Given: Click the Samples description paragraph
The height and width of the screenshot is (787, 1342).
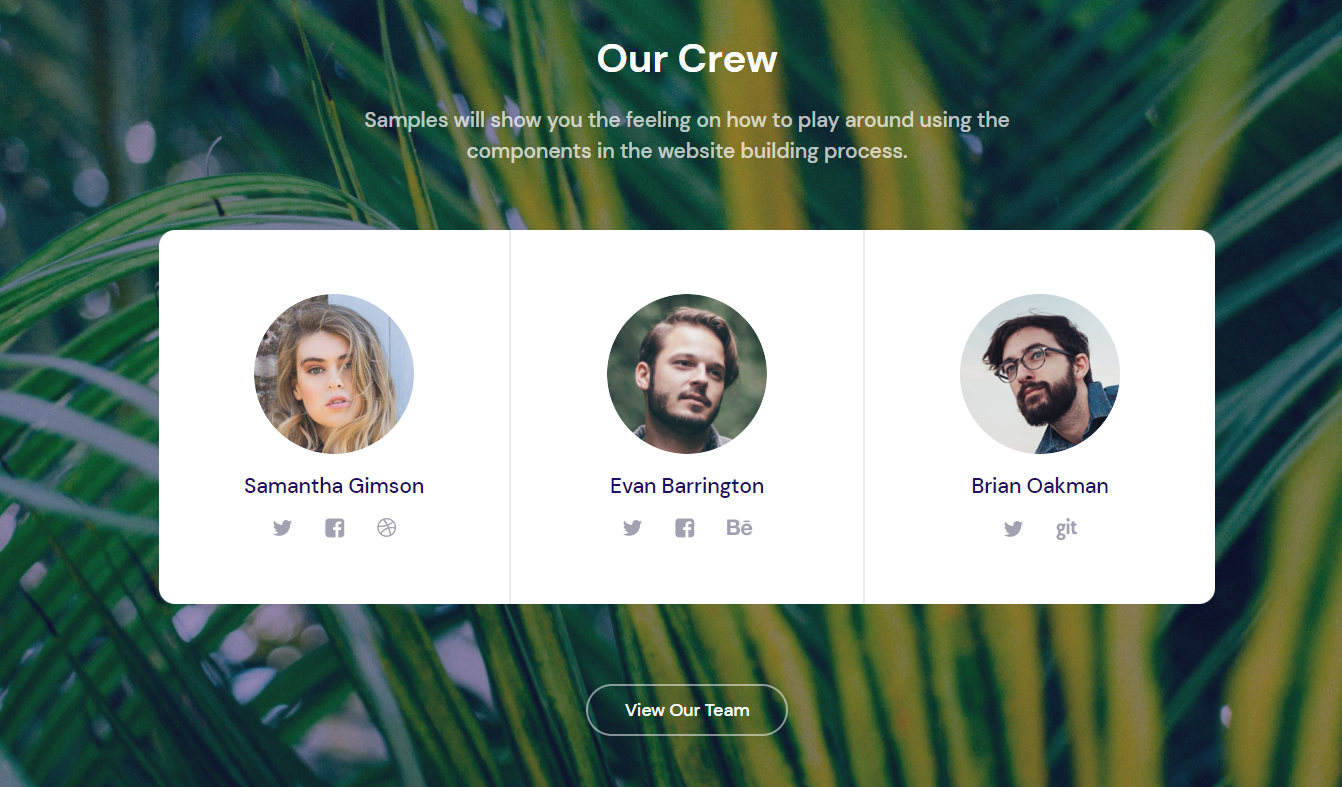Looking at the screenshot, I should pos(687,135).
